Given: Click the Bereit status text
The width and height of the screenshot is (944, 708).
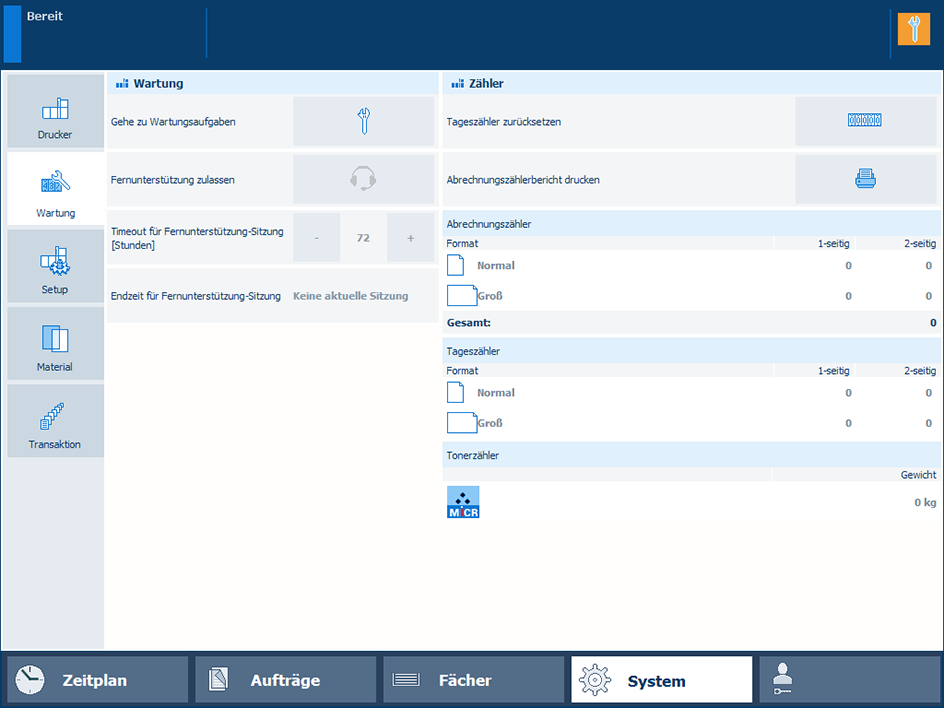Looking at the screenshot, I should point(45,16).
